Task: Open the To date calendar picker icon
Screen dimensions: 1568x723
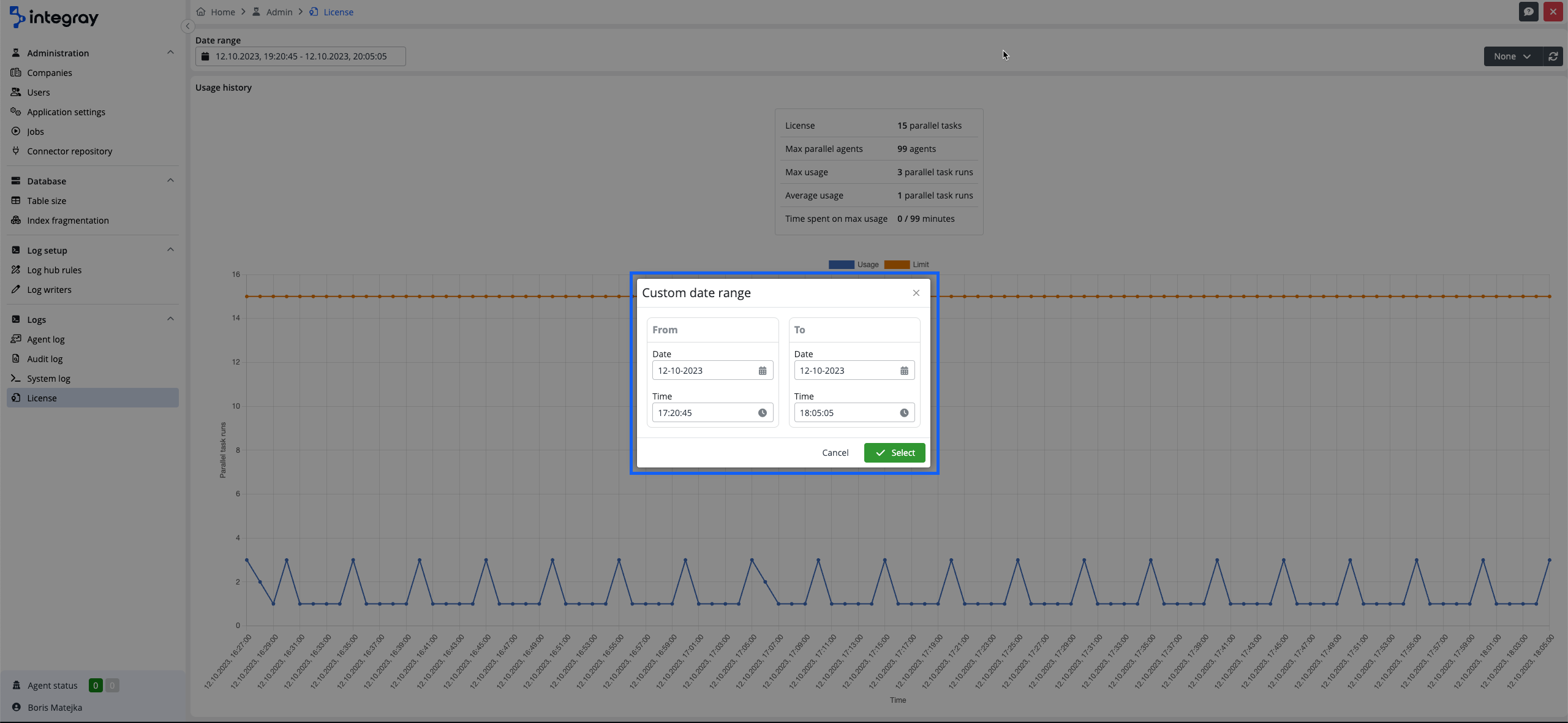Action: (904, 371)
